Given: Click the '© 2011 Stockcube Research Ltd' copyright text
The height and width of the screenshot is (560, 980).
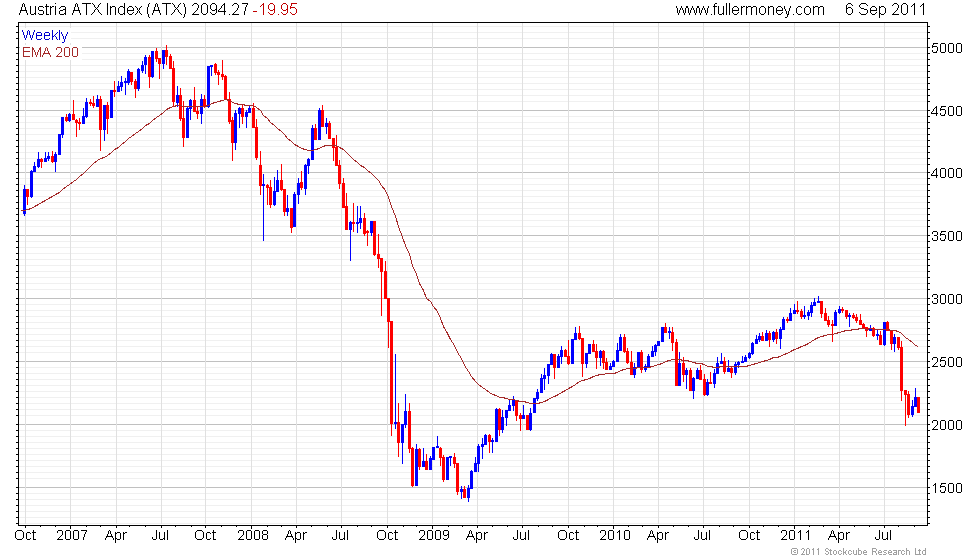Looking at the screenshot, I should 858,552.
